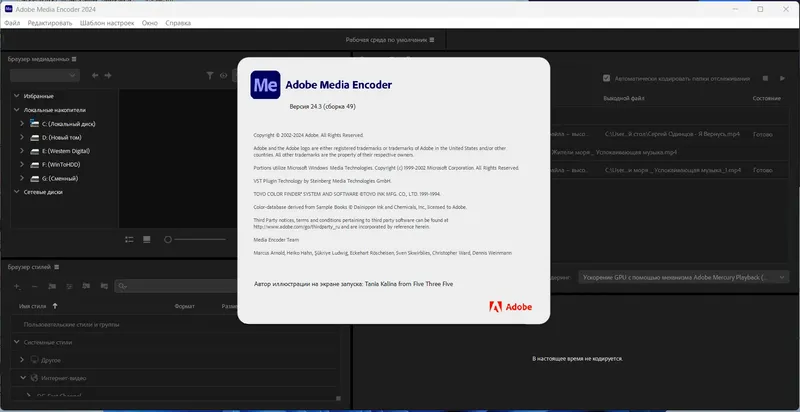Viewport: 800px width, 412px height.
Task: Select the F: drive icon
Action: click(x=35, y=165)
